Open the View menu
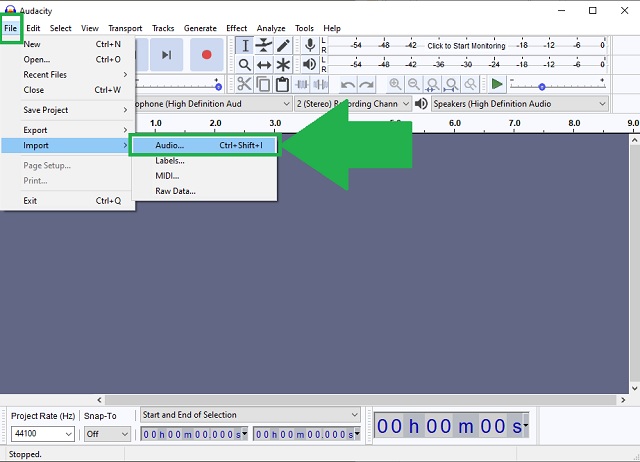 89,28
